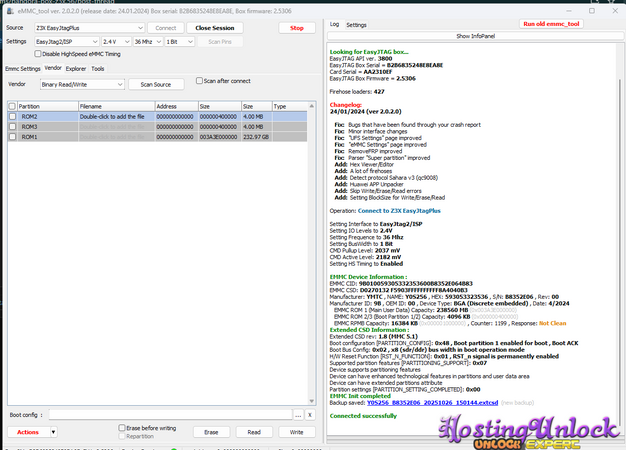Click the Boot config browse (...) button
Screen dimensions: 626x450
point(298,414)
